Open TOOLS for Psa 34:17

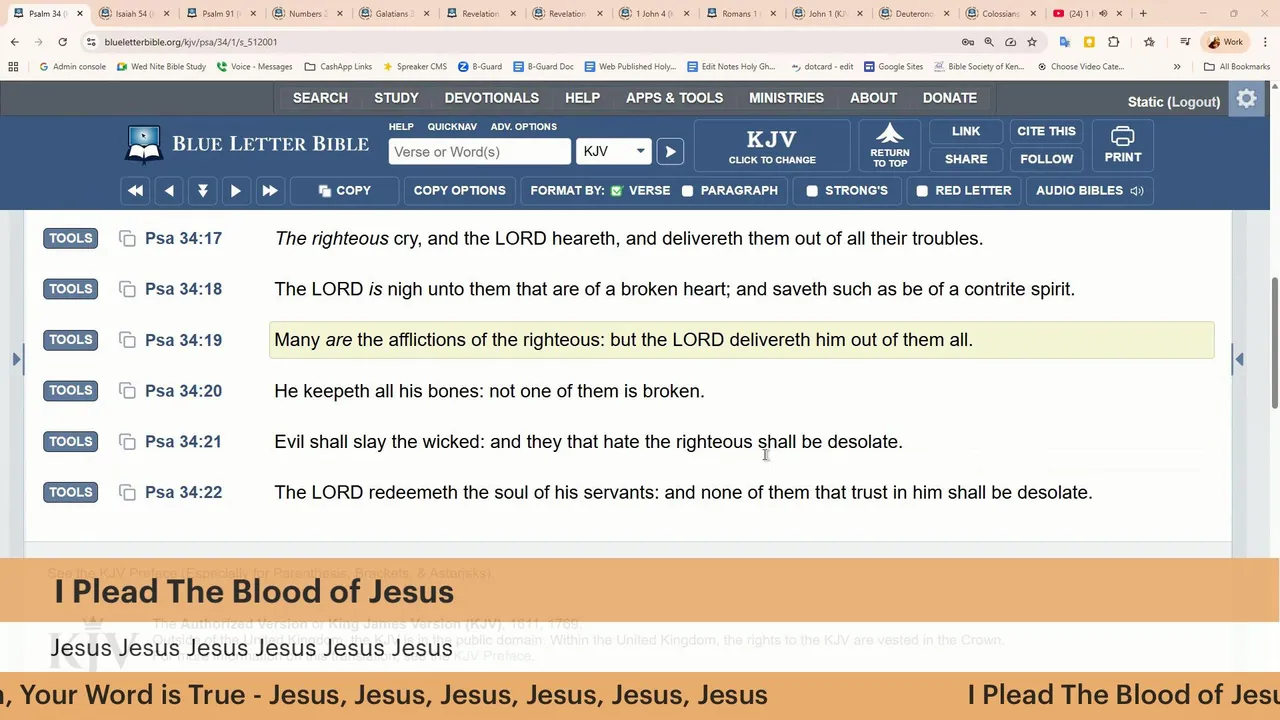pos(70,238)
